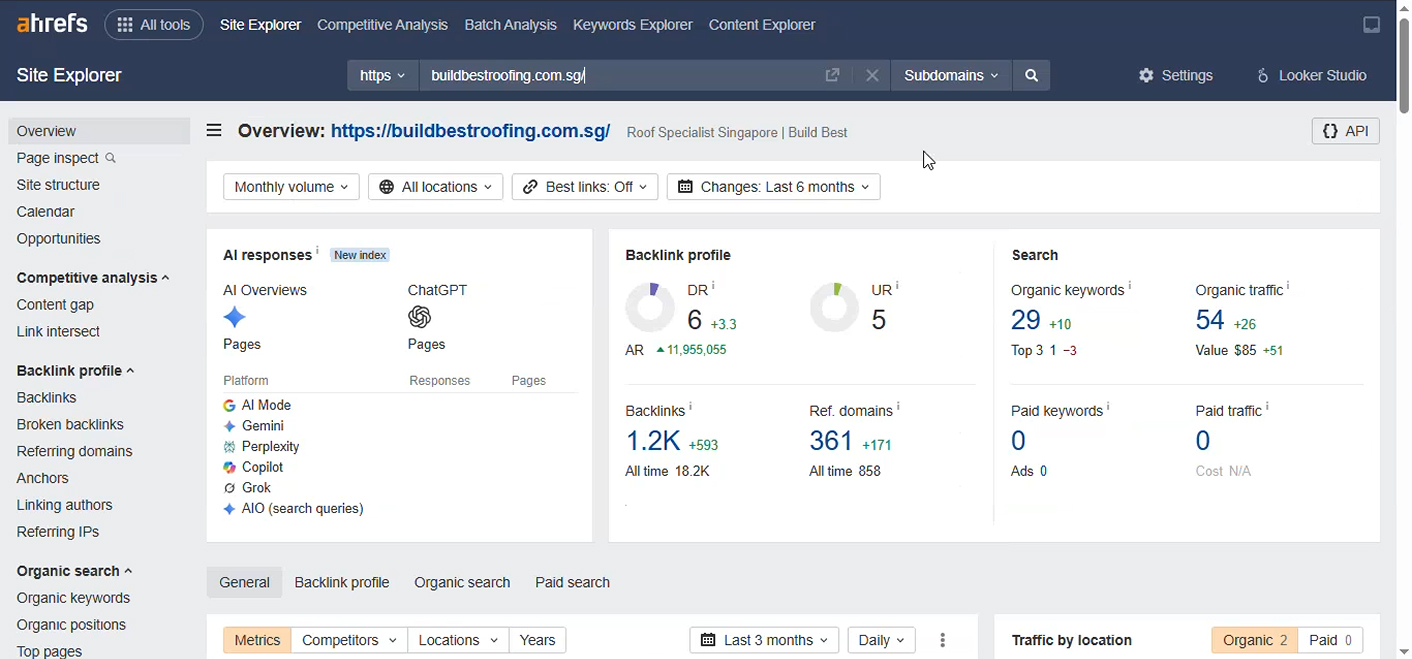Screen dimensions: 1412x659
Task: Click the search magnifier button
Action: click(x=1031, y=75)
